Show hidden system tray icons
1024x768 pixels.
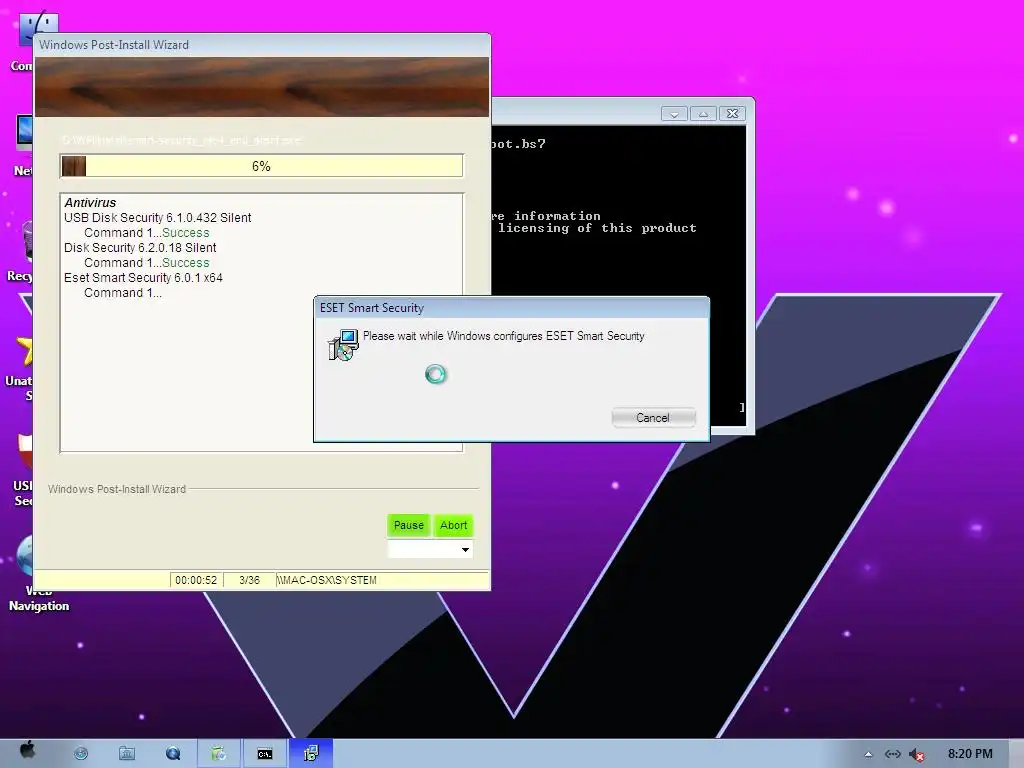pos(868,754)
